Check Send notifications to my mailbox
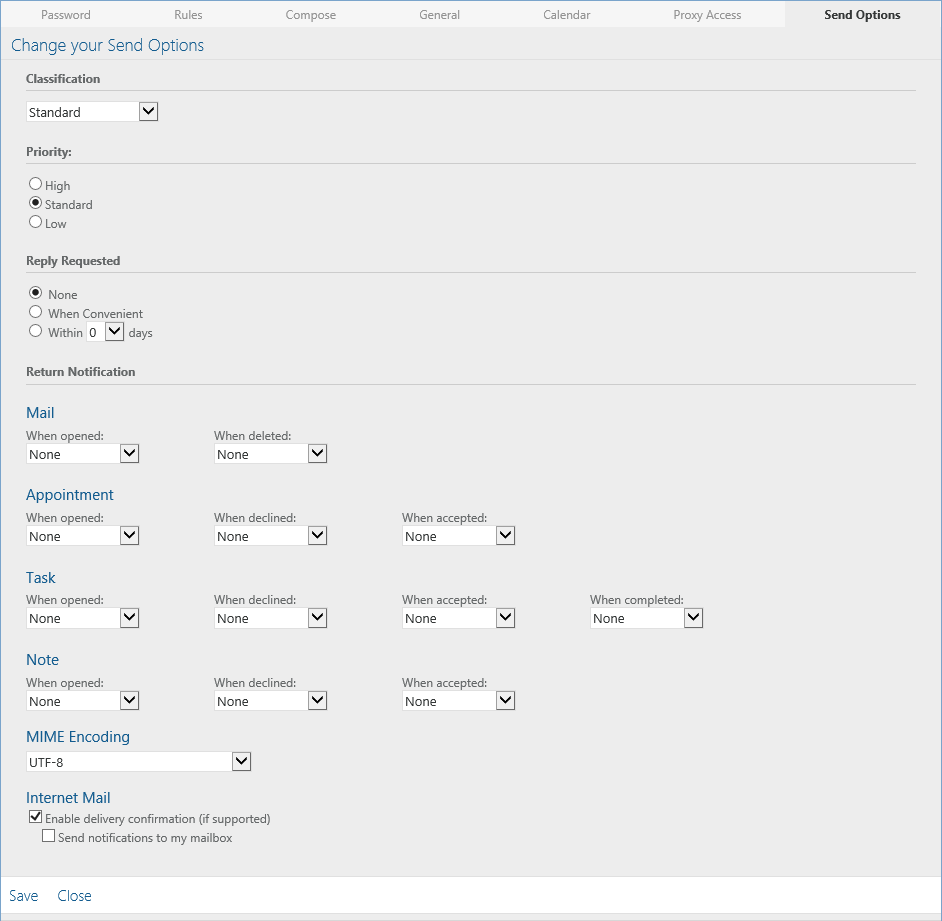The image size is (942, 921). click(49, 836)
